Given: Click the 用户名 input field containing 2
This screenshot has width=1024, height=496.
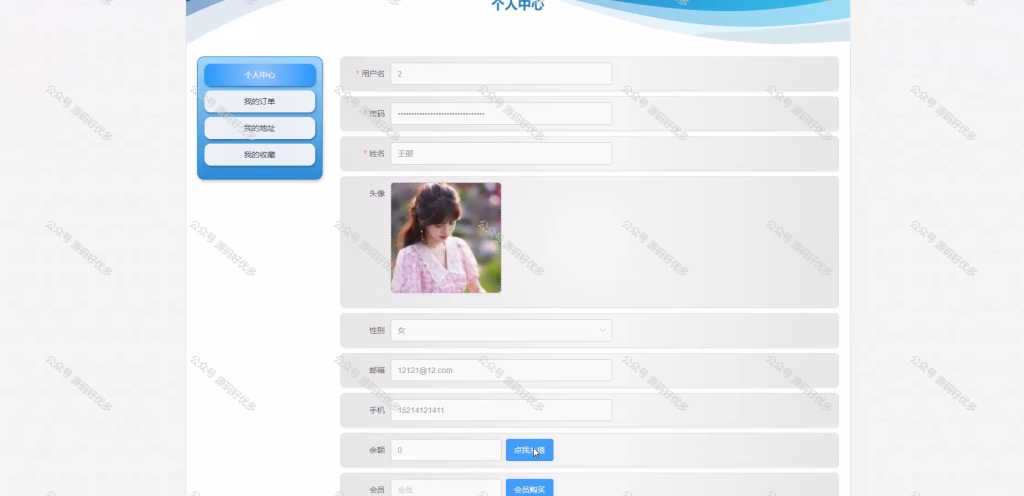Looking at the screenshot, I should (x=501, y=74).
